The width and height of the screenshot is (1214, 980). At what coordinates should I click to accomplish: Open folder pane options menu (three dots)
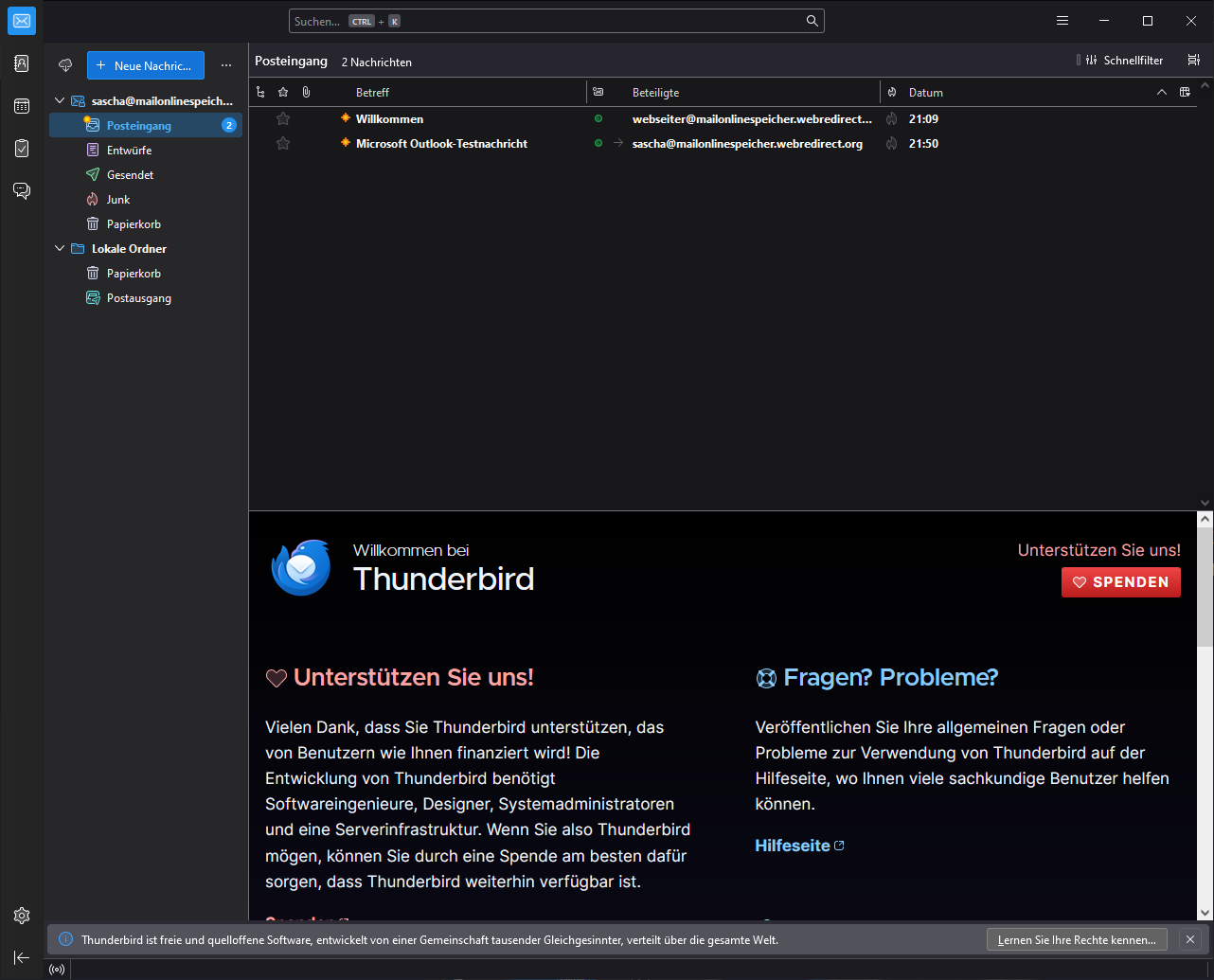225,65
